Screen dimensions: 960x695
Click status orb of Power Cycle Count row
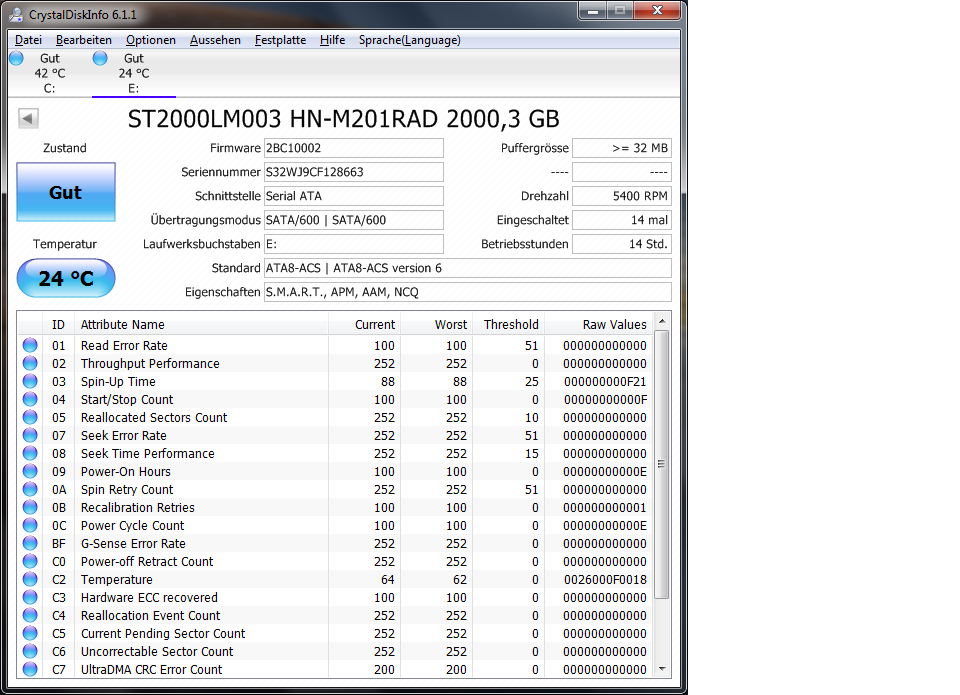pos(30,525)
